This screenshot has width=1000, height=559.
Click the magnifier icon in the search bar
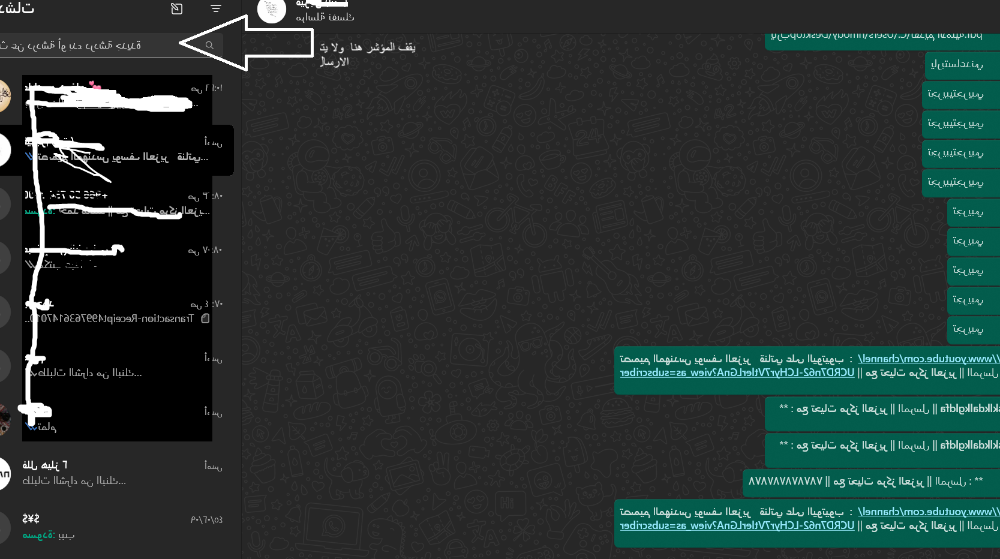pos(209,45)
